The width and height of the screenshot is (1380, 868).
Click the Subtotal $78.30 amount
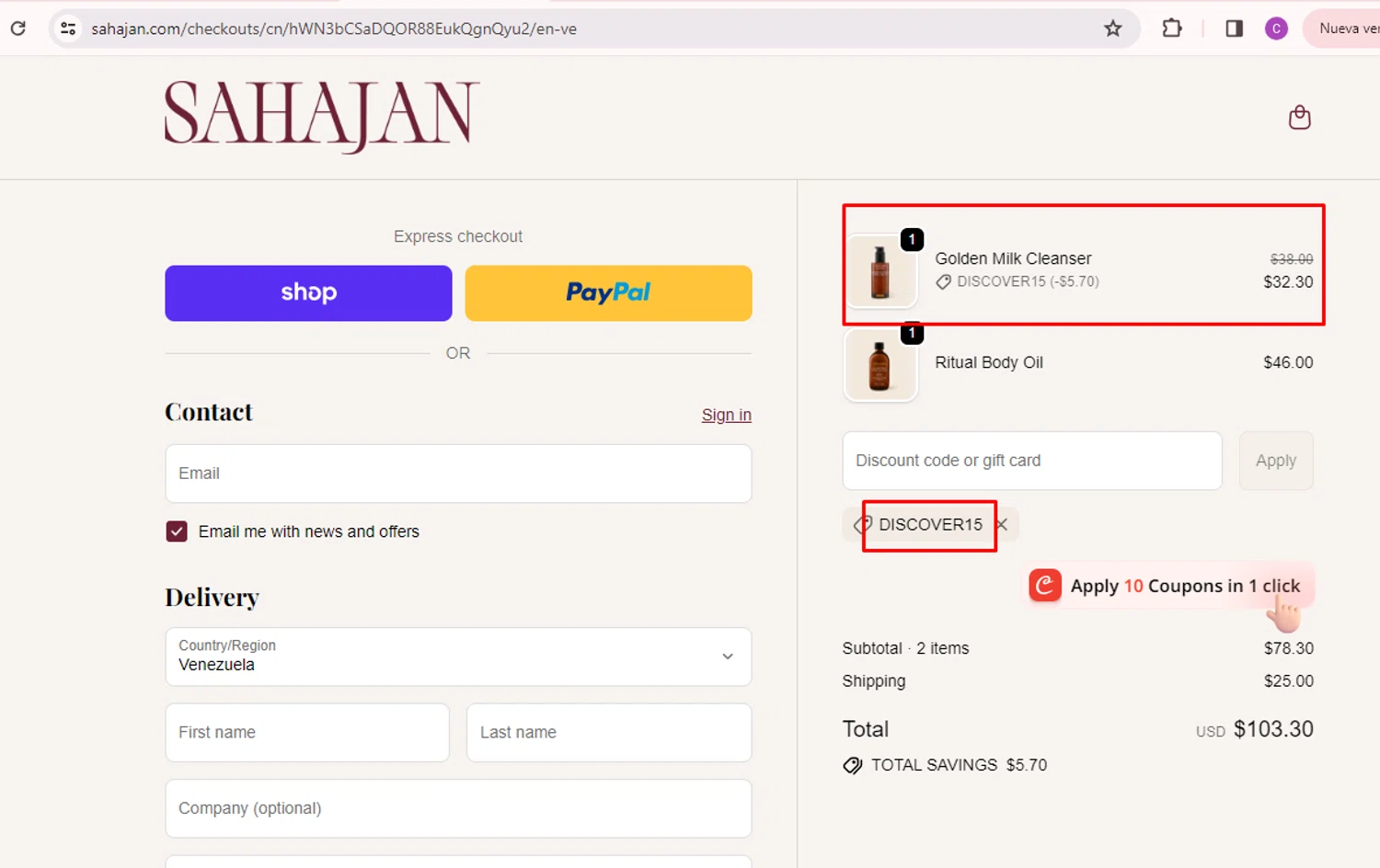1289,648
